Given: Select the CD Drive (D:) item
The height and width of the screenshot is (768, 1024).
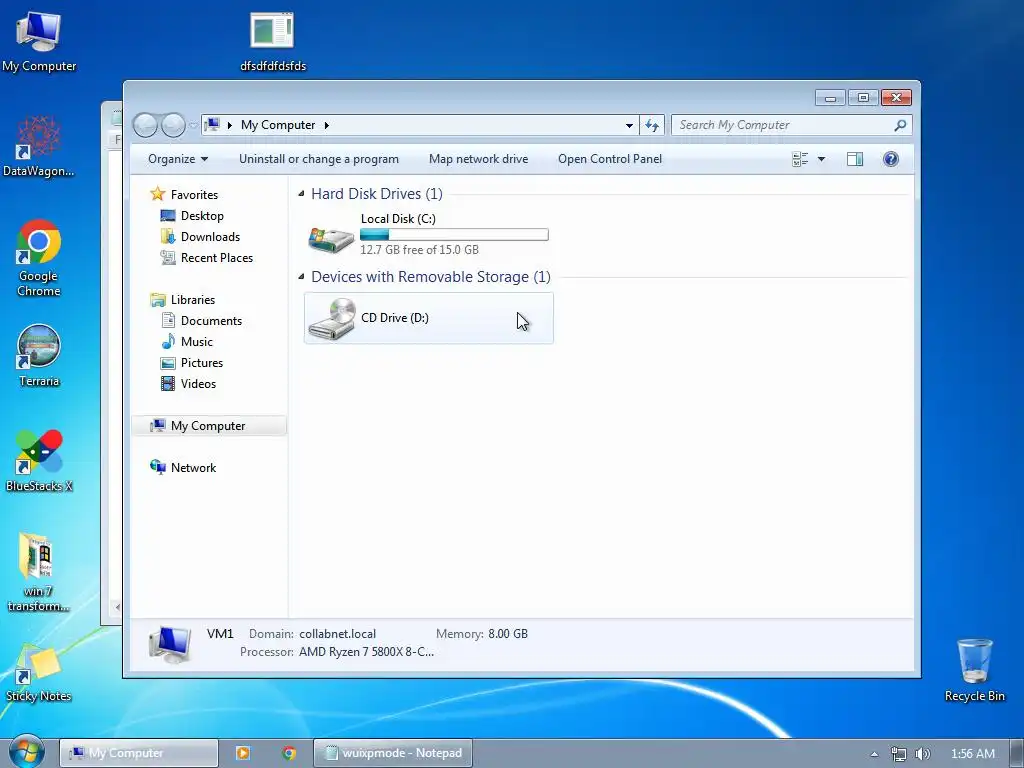Looking at the screenshot, I should 428,318.
